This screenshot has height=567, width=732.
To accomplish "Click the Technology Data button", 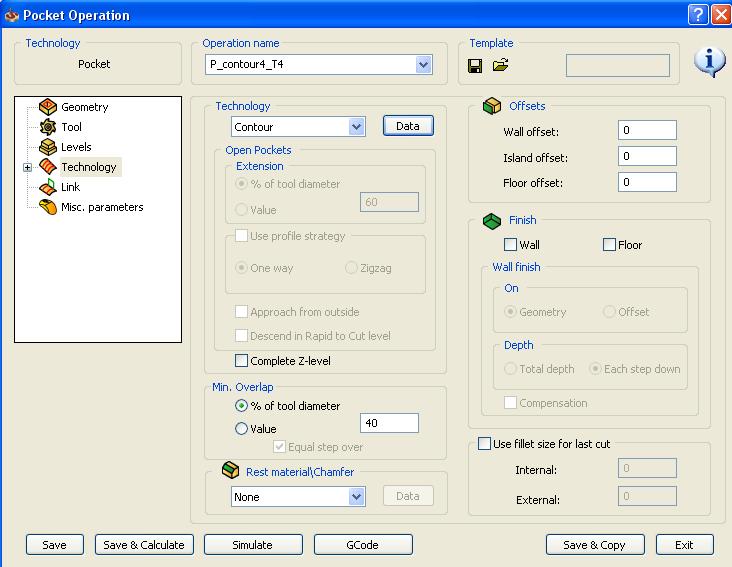I will tap(408, 126).
